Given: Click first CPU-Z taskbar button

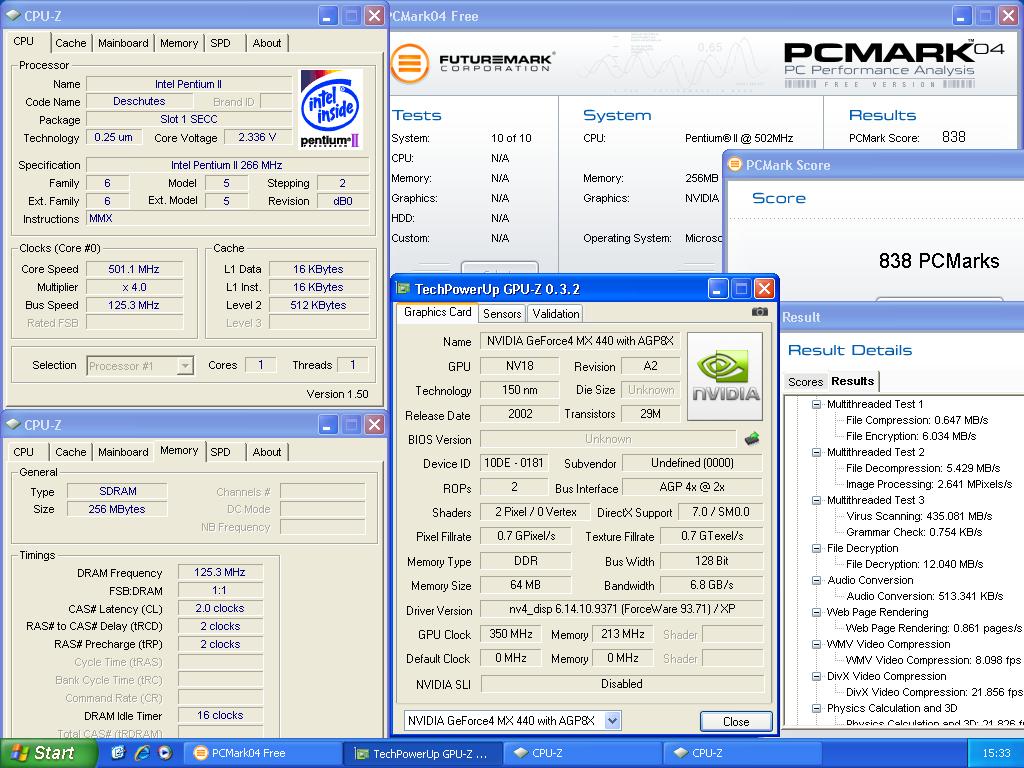Looking at the screenshot, I should (x=583, y=753).
